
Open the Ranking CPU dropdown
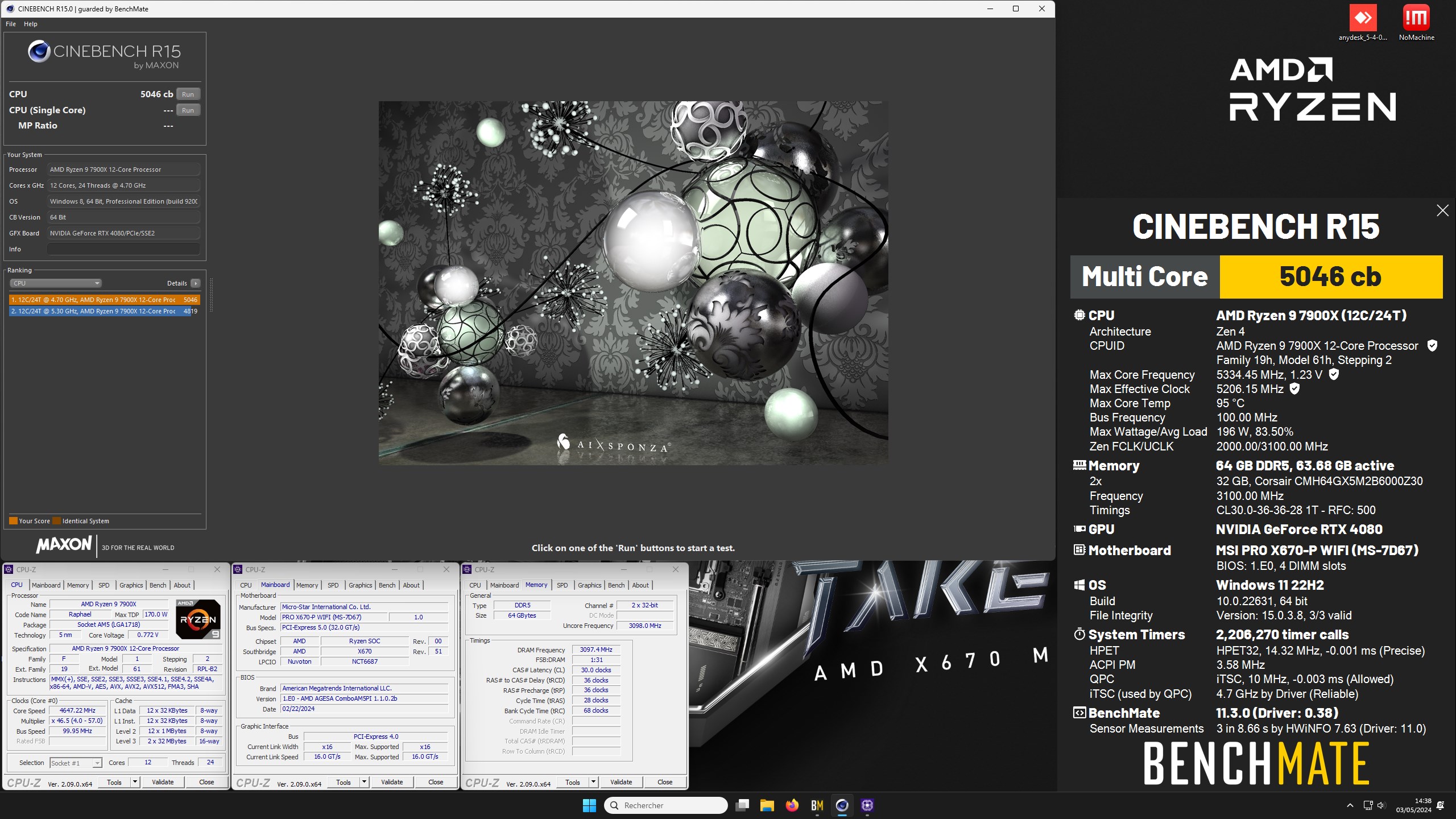point(56,283)
